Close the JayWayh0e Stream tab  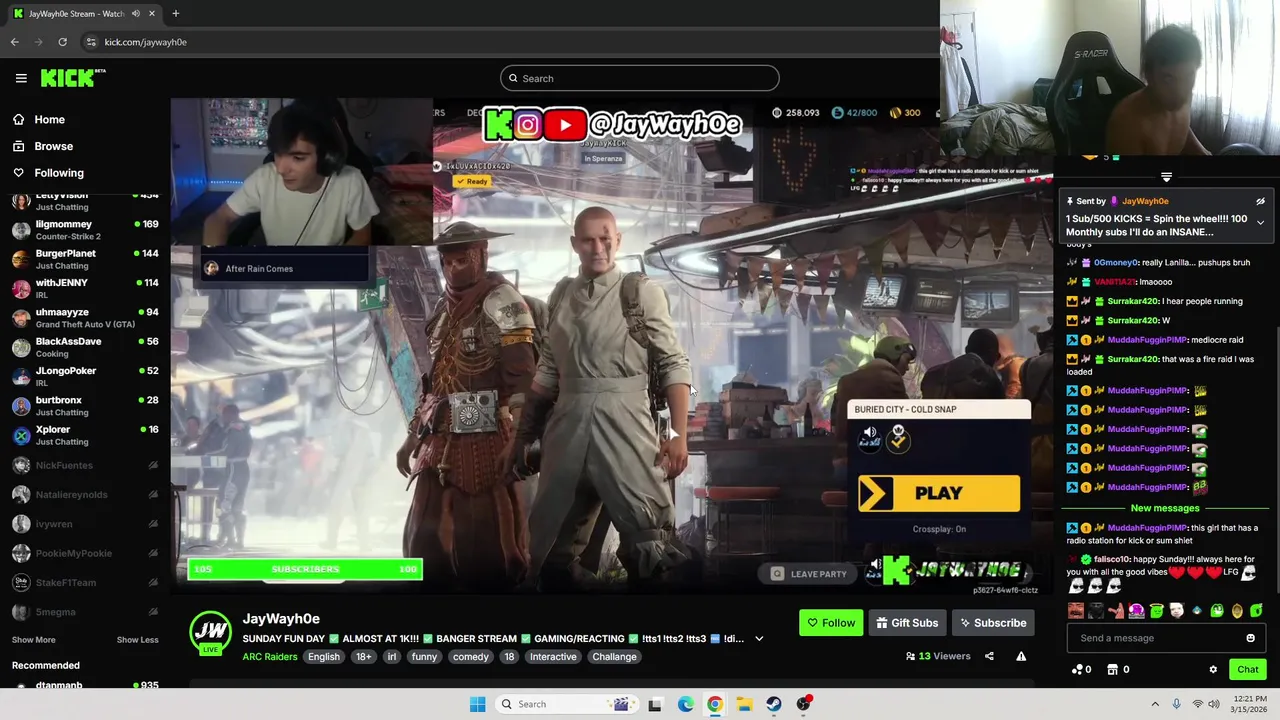coord(152,14)
